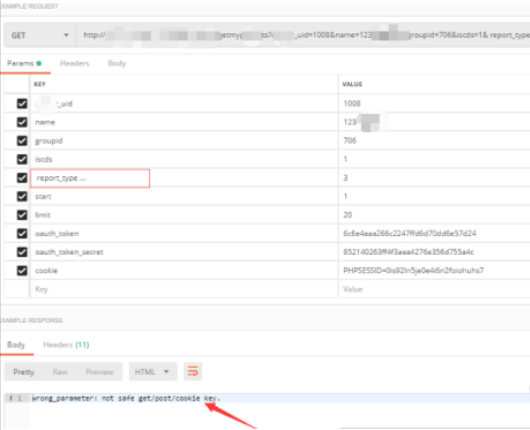Open the GET method dropdown
This screenshot has height=430, width=530.
40,35
